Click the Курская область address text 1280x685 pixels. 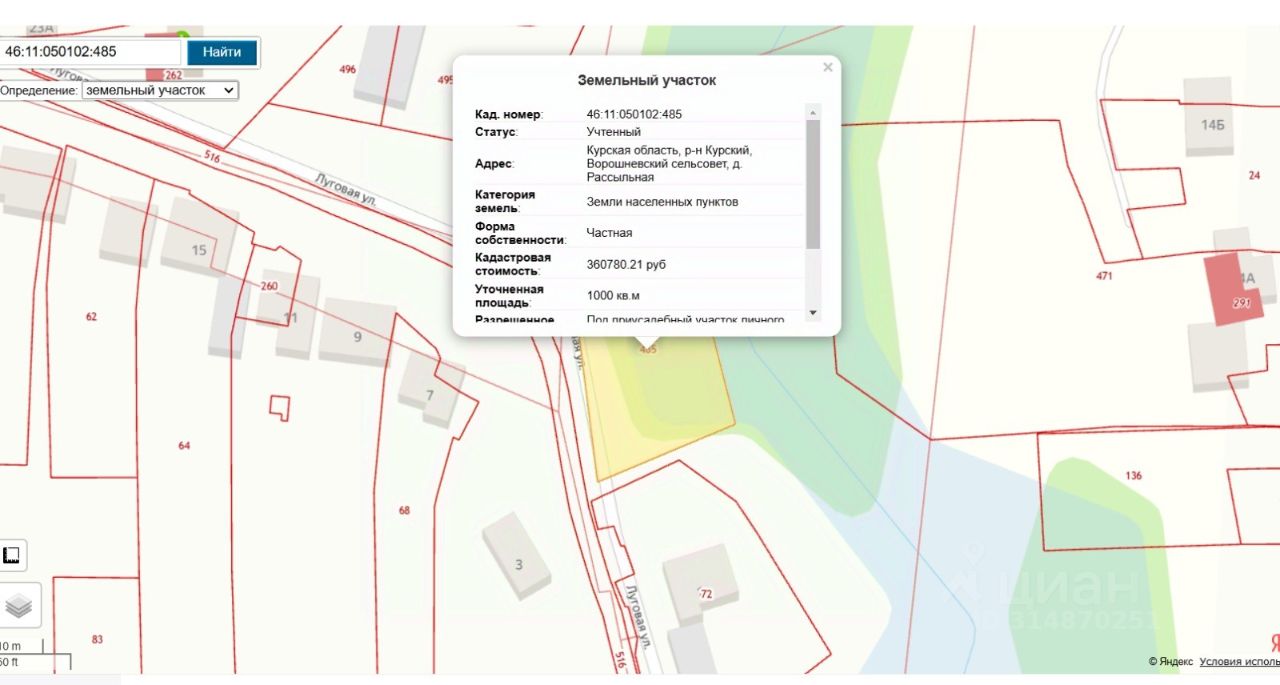669,164
